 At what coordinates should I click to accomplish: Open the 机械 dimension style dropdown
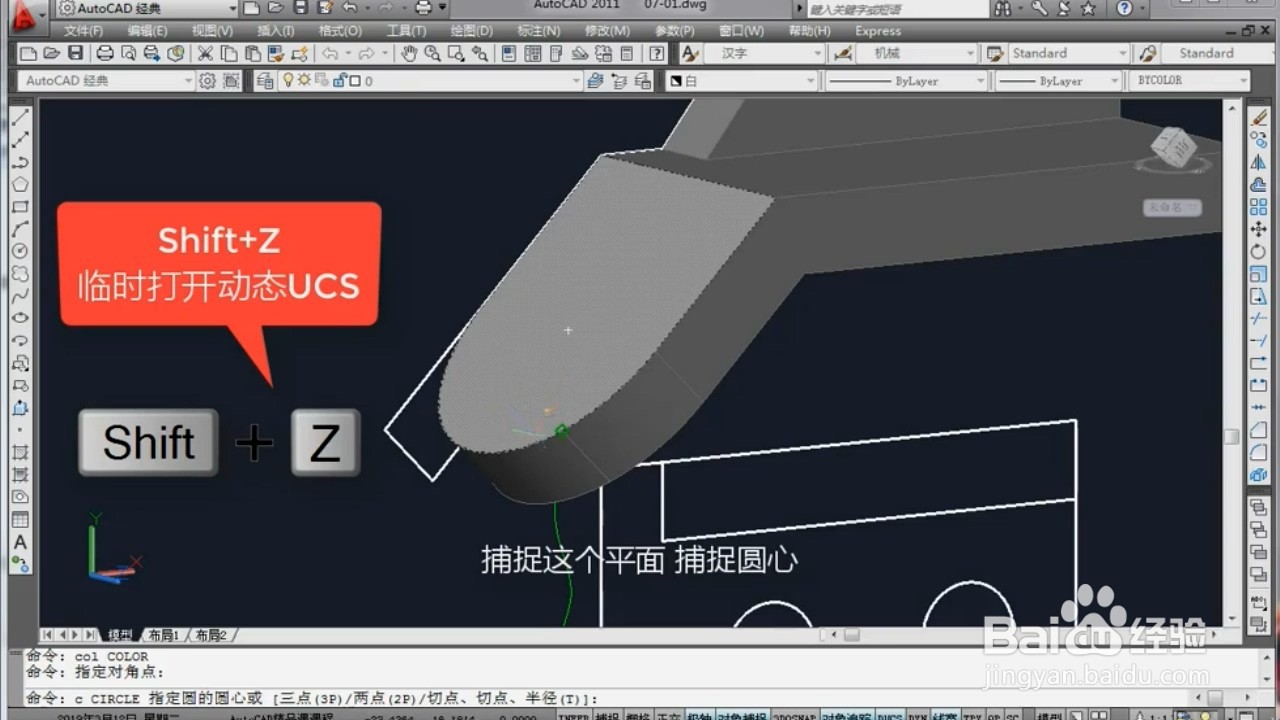917,53
